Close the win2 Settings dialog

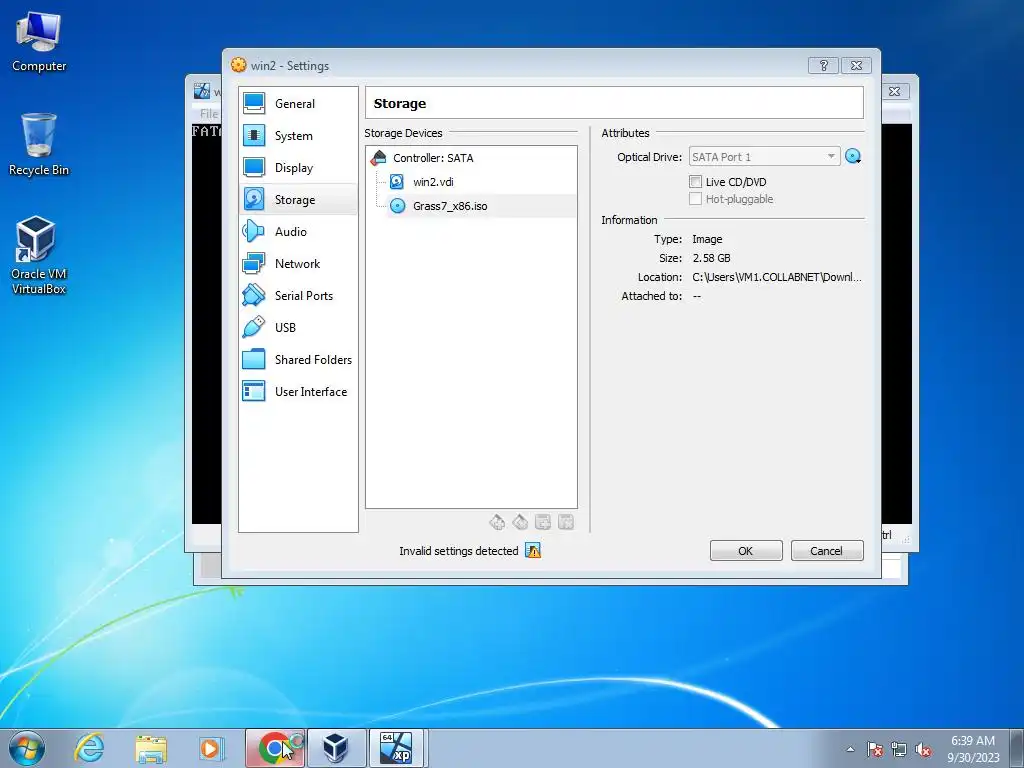[x=856, y=65]
